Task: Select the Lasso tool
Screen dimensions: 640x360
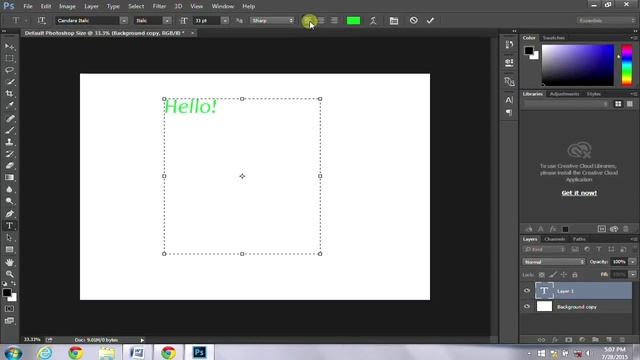Action: 9,70
